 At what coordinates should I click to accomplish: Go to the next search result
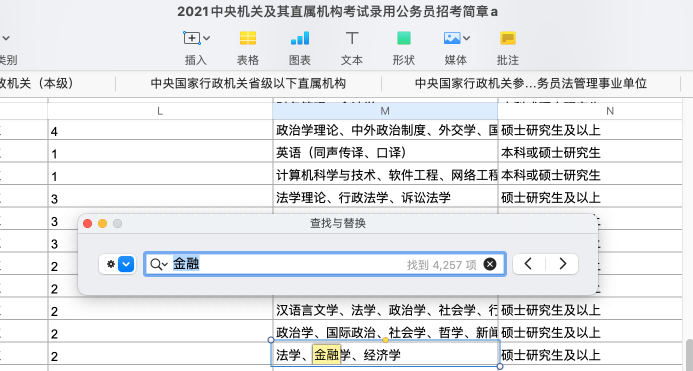(562, 264)
